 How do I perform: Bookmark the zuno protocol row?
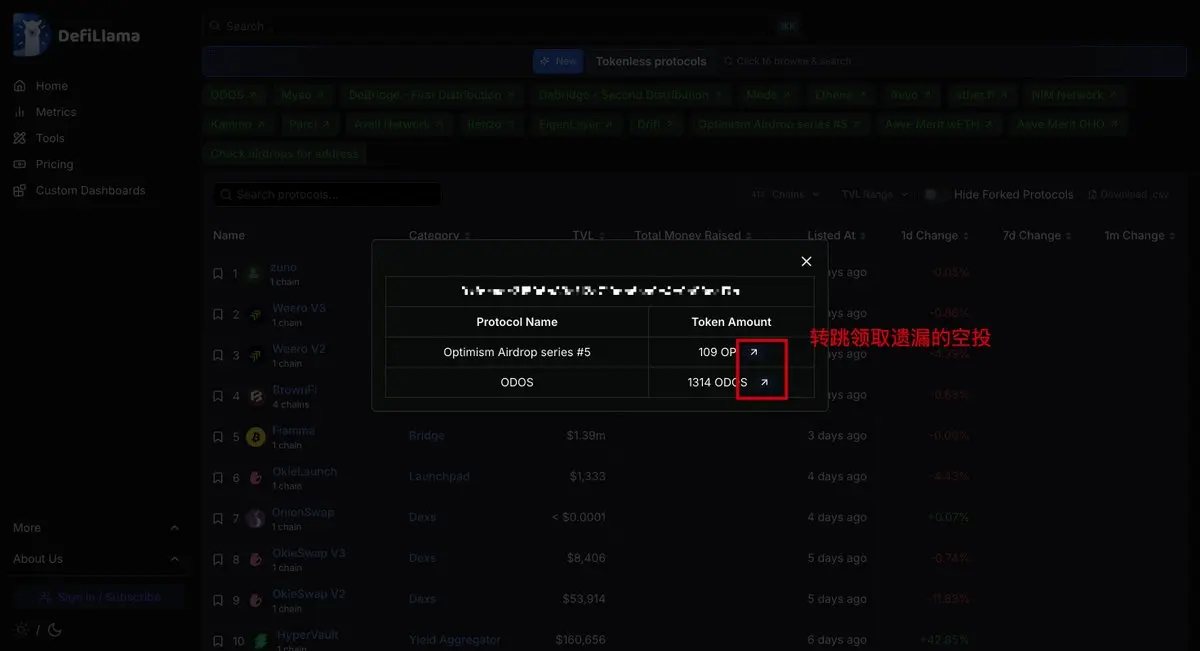(x=218, y=273)
